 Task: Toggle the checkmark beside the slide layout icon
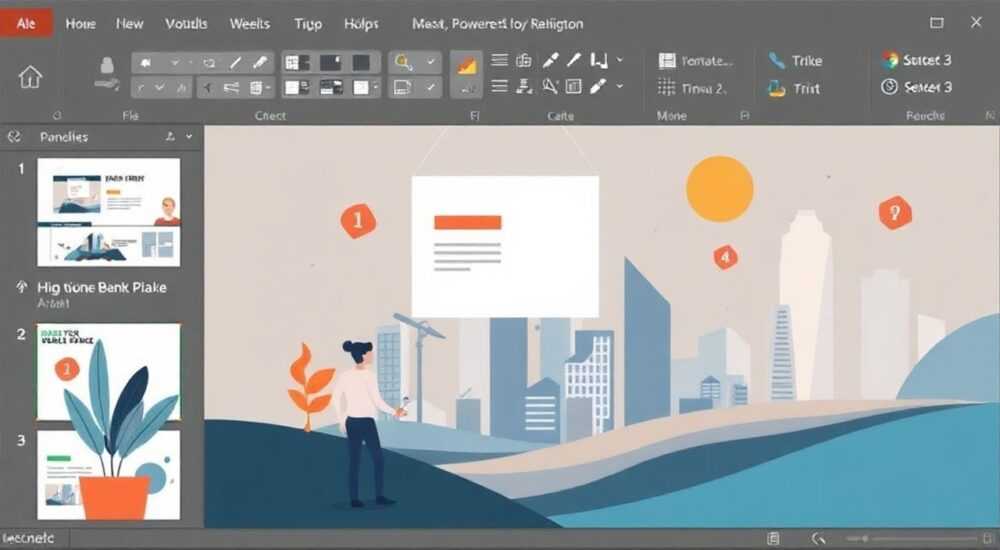(431, 87)
